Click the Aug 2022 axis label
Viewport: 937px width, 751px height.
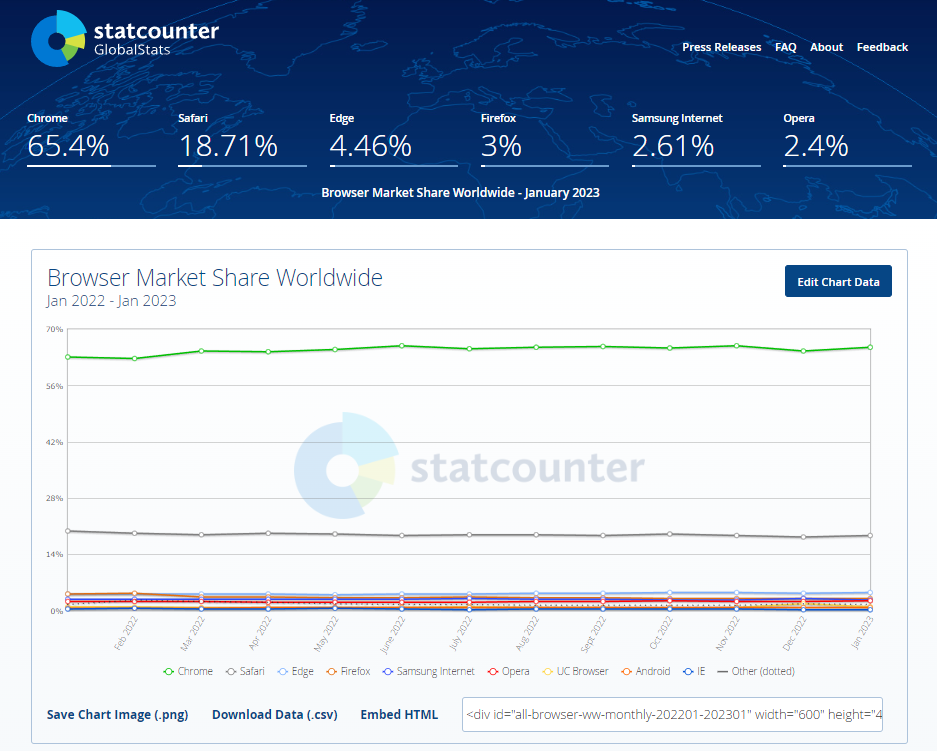[528, 633]
